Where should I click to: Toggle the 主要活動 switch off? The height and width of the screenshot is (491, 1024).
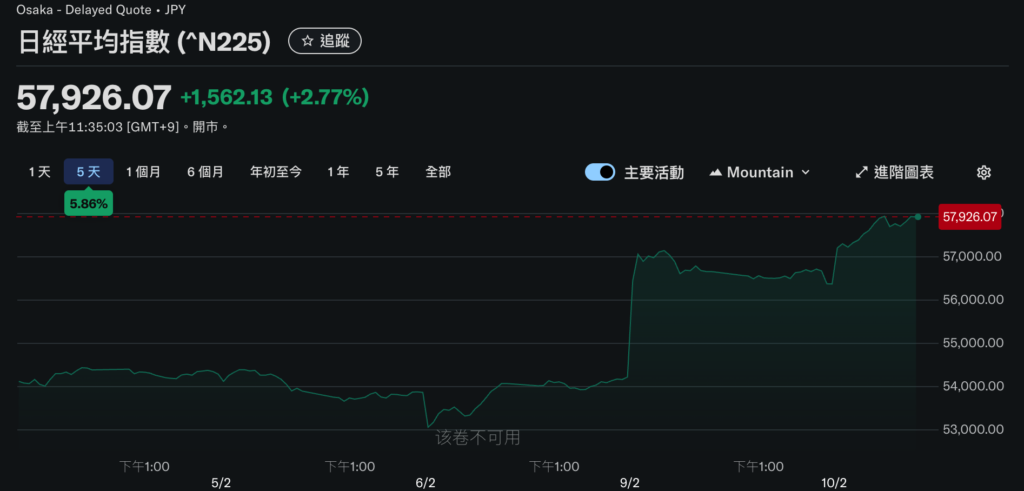point(600,172)
